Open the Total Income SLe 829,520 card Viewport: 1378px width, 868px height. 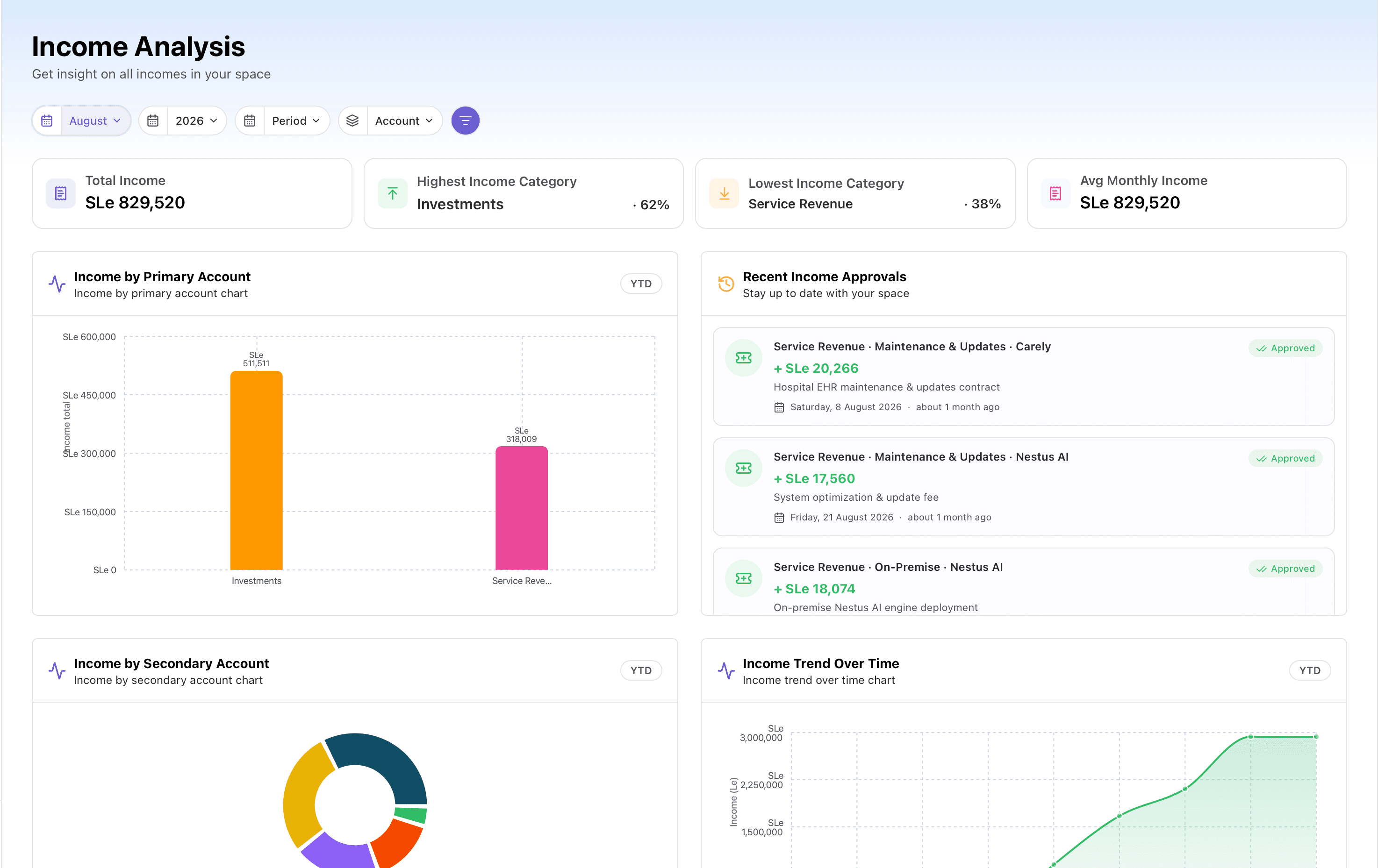192,193
